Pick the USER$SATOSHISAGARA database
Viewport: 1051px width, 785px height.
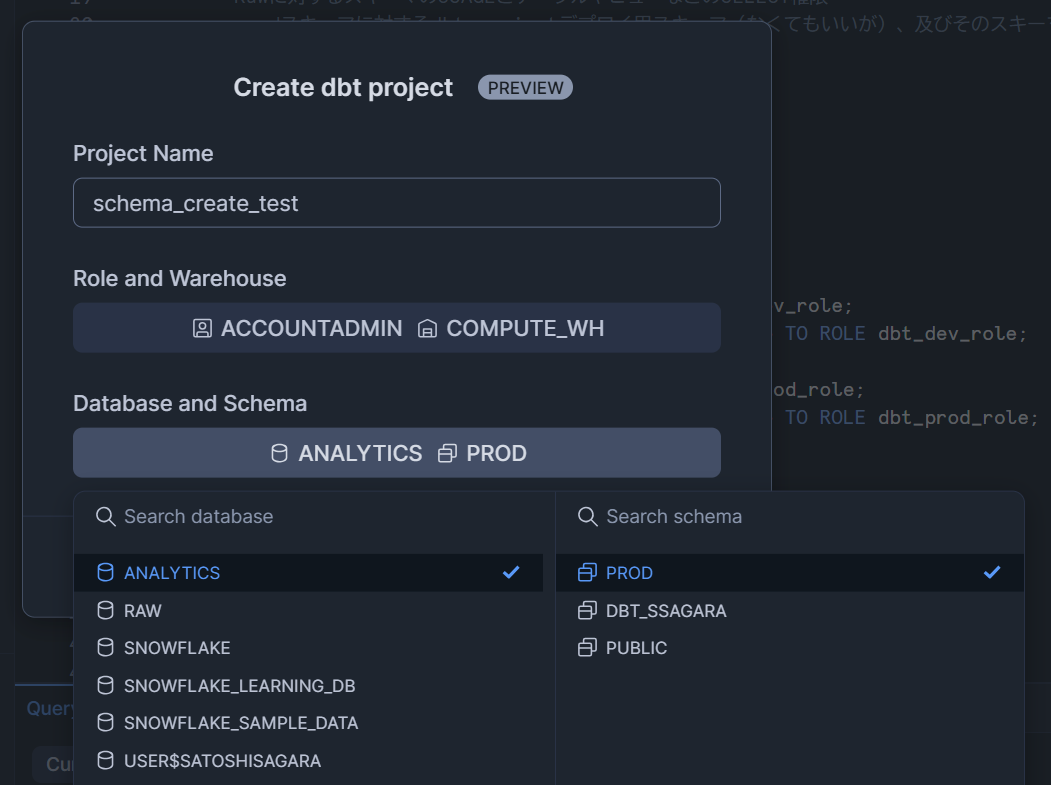pos(222,761)
